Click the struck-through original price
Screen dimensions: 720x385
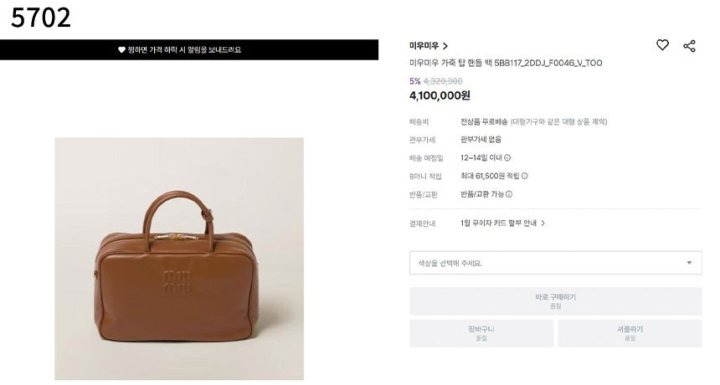tap(443, 81)
